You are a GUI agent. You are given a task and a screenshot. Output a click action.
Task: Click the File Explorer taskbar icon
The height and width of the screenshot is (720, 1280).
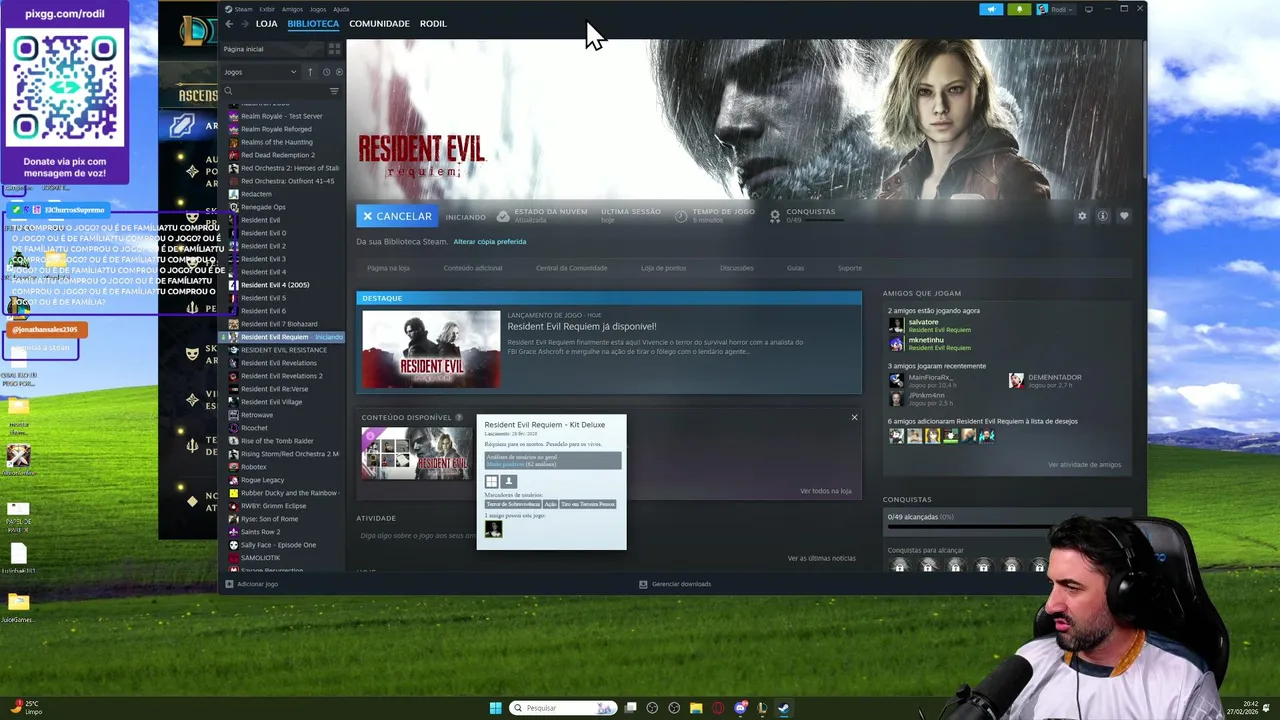pyautogui.click(x=696, y=708)
